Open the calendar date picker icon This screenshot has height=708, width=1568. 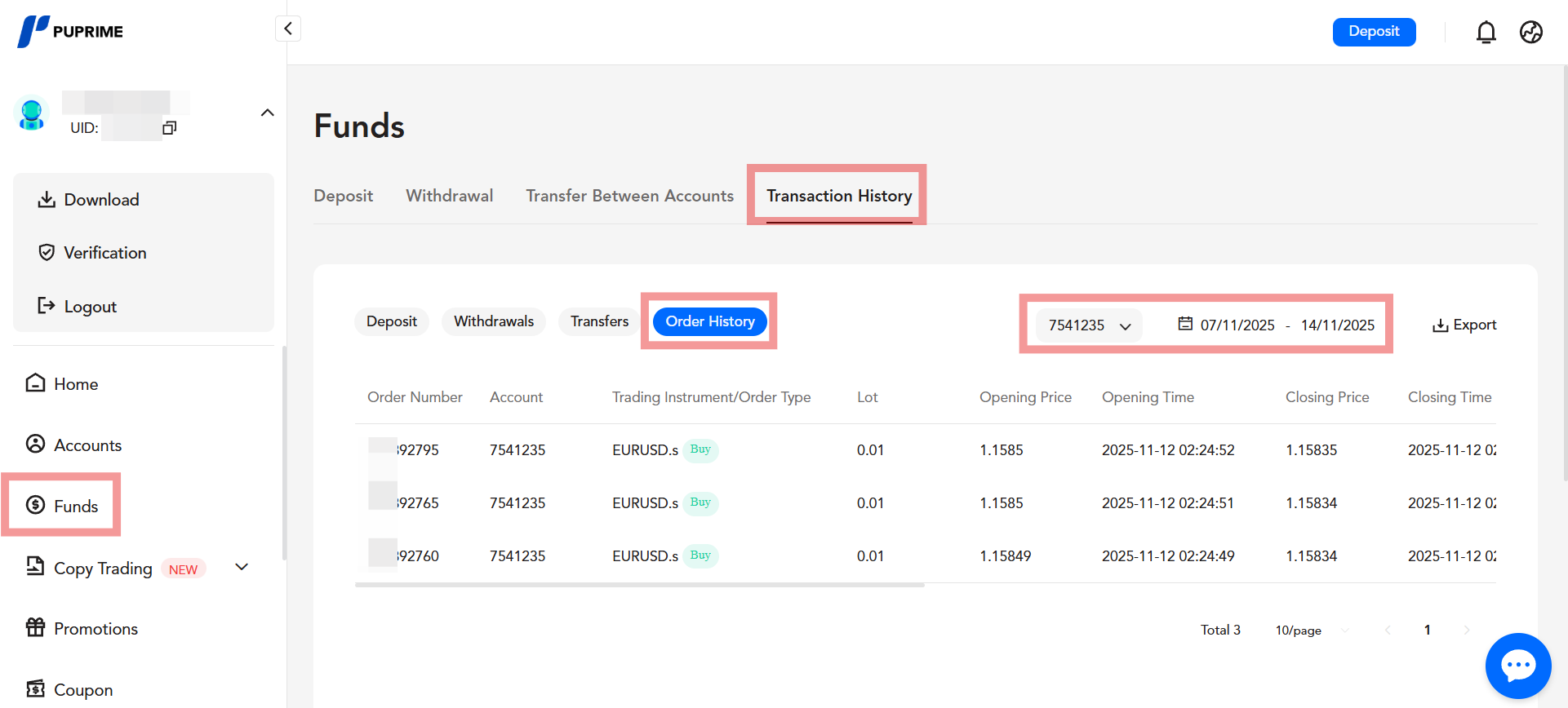(1185, 325)
